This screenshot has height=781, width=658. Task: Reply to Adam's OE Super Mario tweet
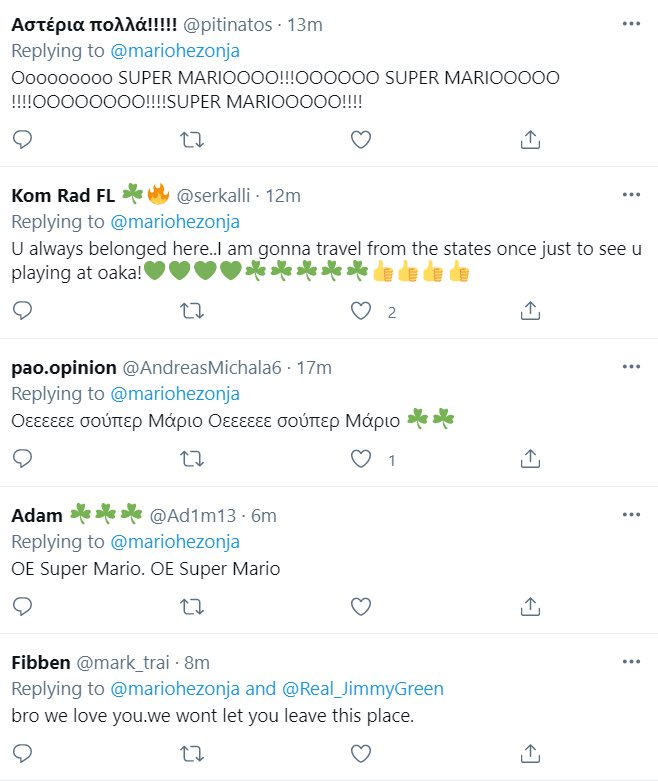[x=22, y=606]
